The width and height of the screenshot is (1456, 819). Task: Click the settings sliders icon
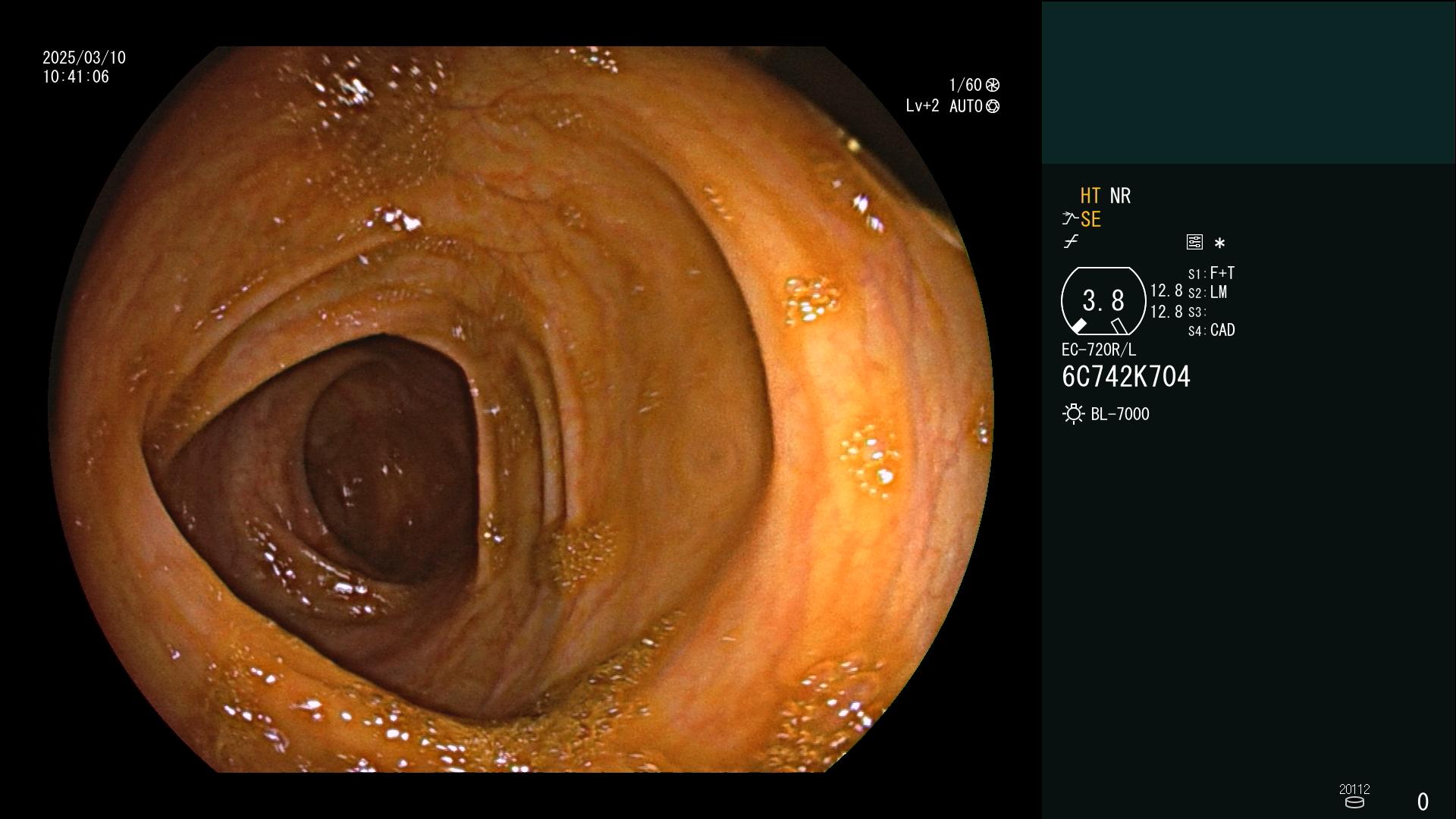tap(1194, 242)
